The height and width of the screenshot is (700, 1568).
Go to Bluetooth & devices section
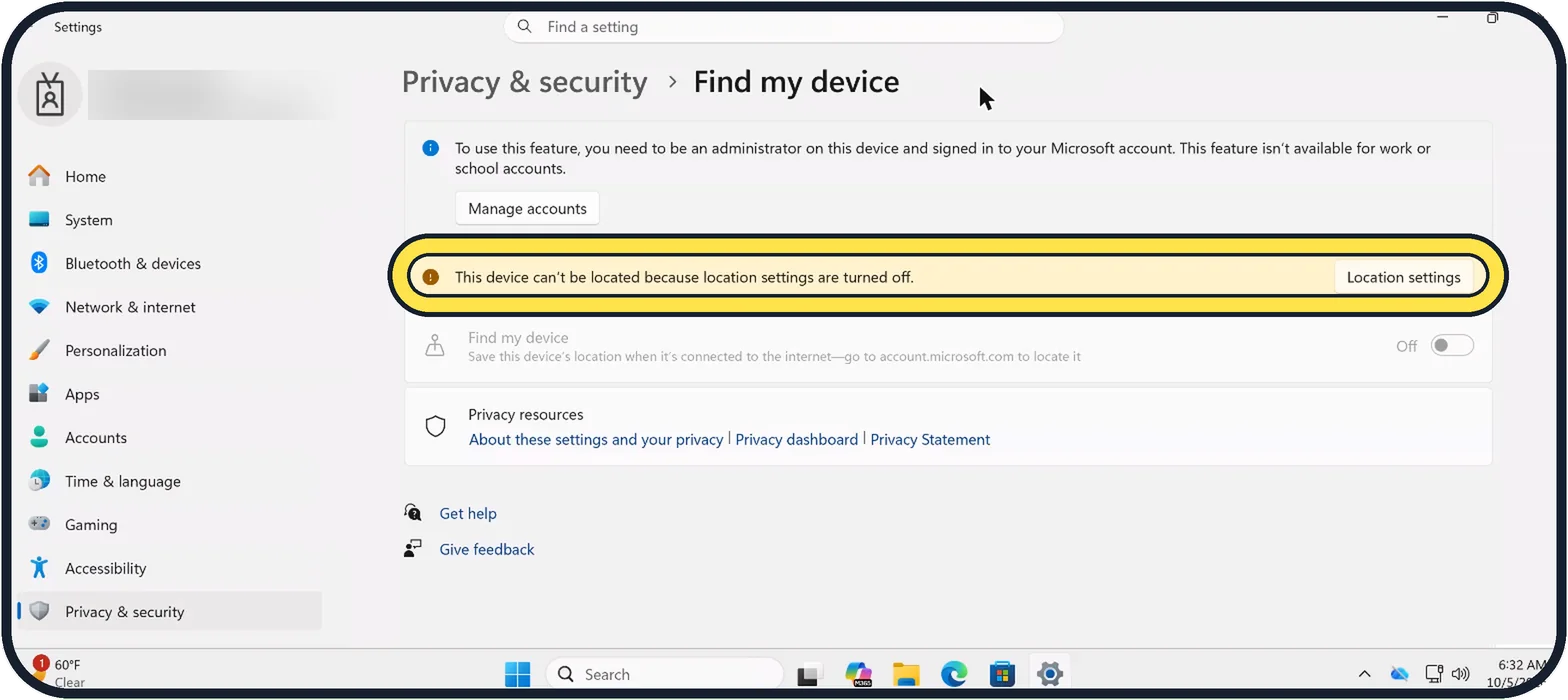point(133,263)
